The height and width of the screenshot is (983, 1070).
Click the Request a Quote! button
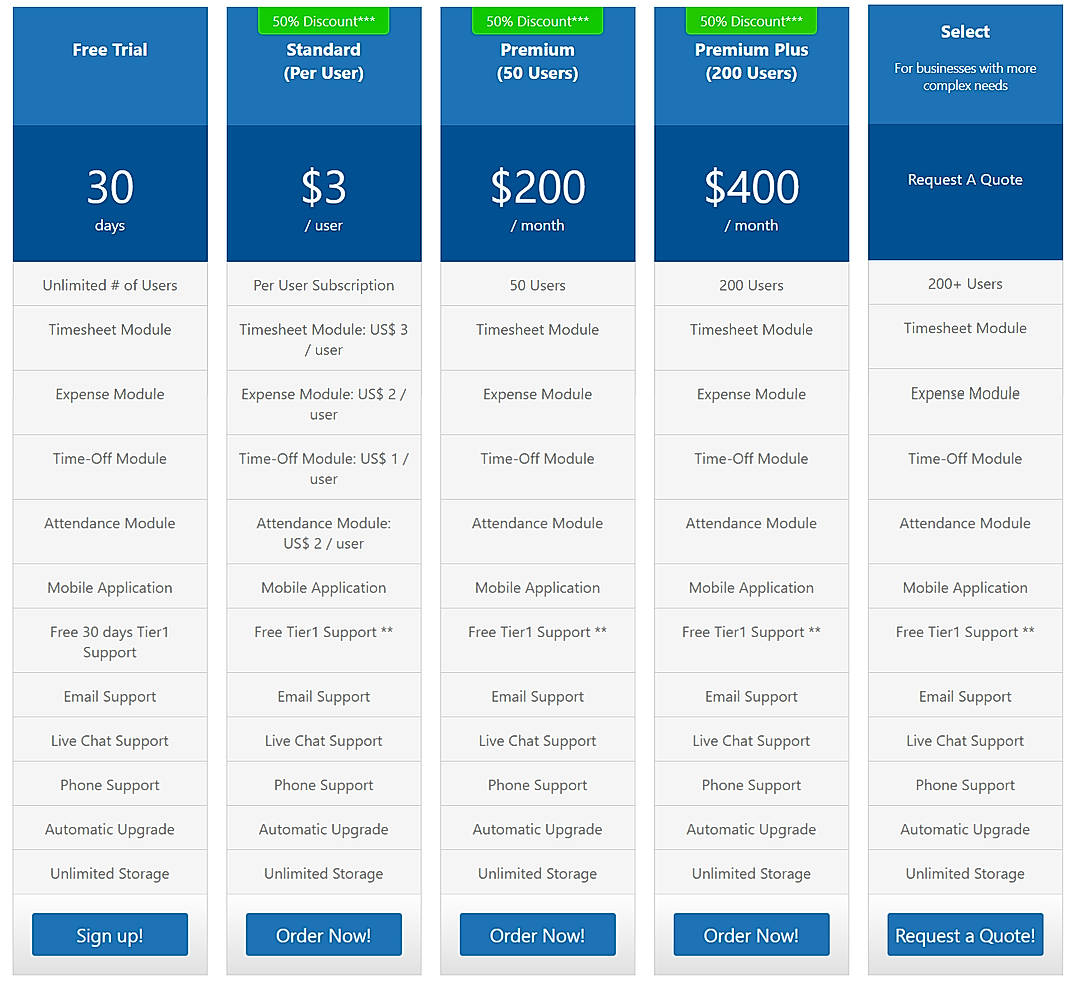[x=965, y=935]
